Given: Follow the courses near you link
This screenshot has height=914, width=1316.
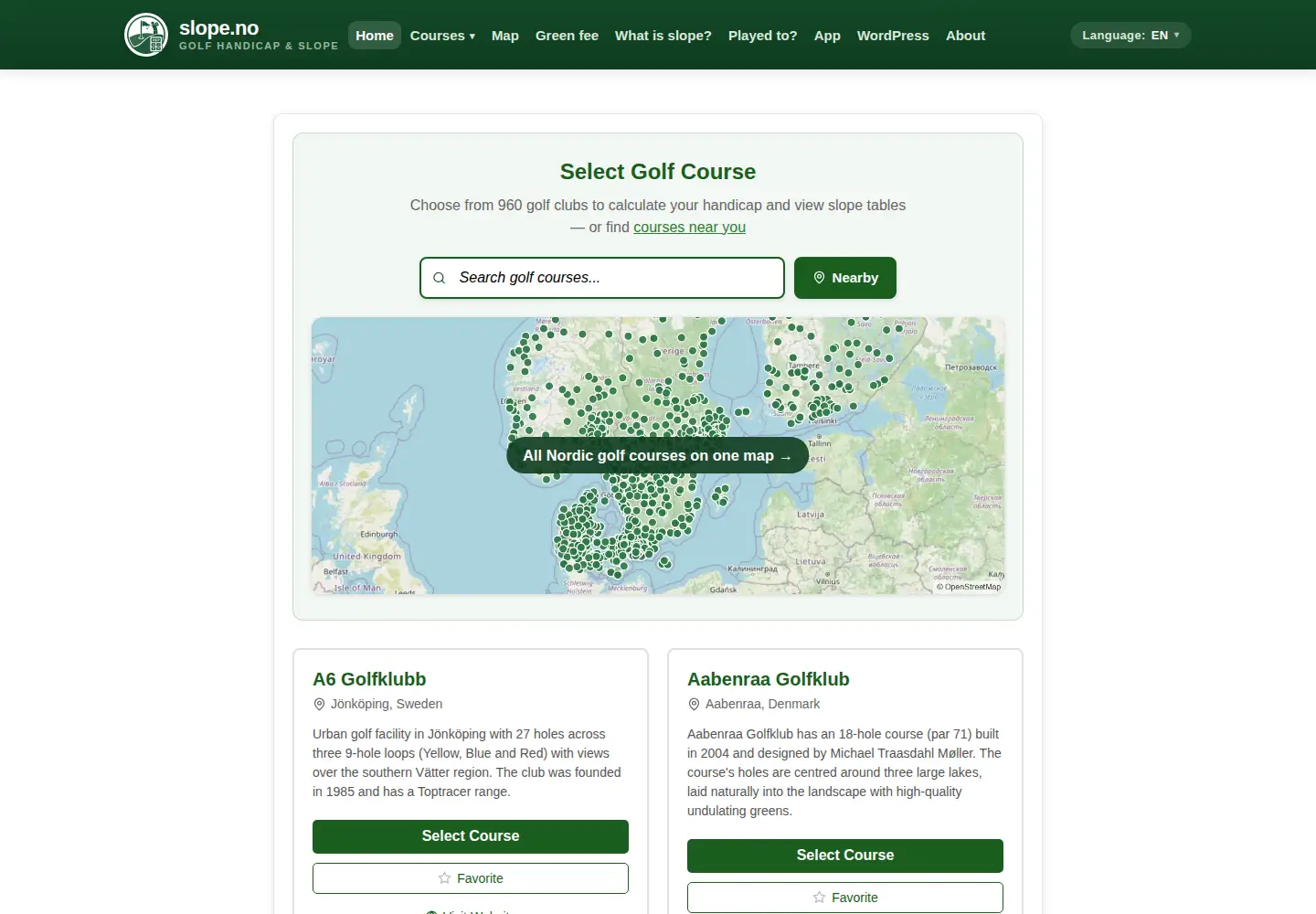Looking at the screenshot, I should pyautogui.click(x=689, y=227).
